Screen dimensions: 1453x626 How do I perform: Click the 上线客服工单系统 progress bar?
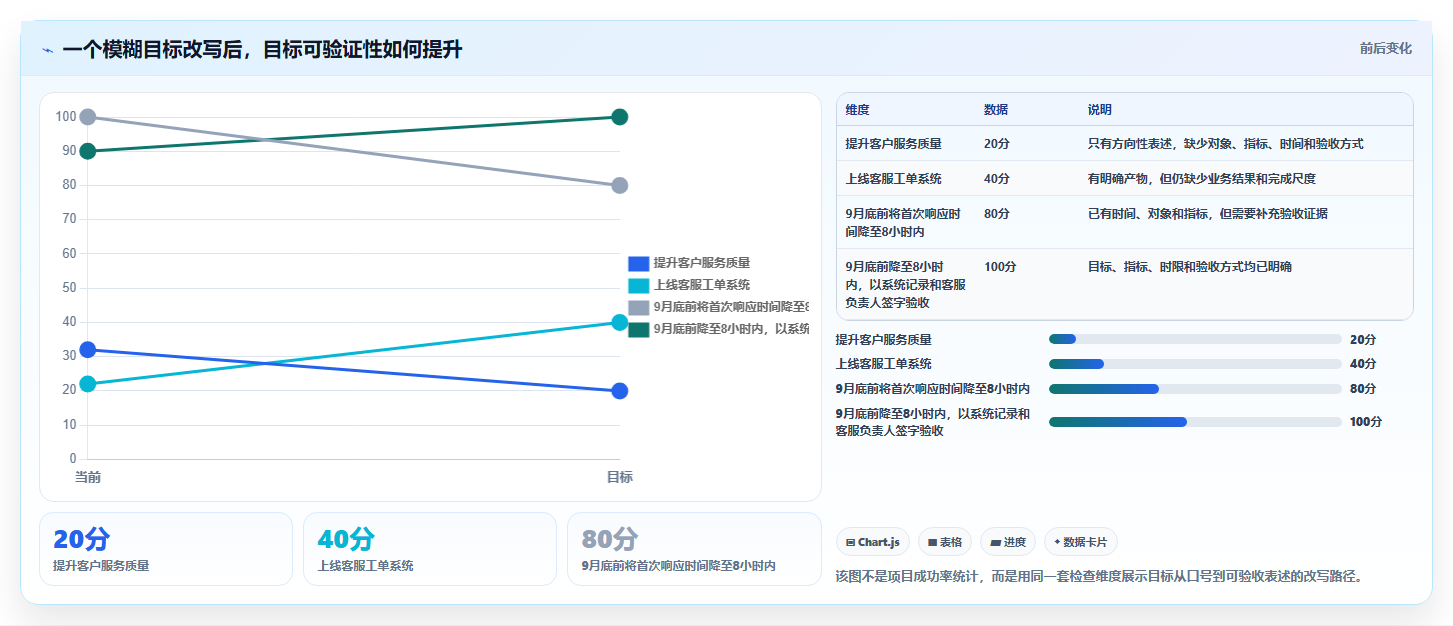point(1195,364)
